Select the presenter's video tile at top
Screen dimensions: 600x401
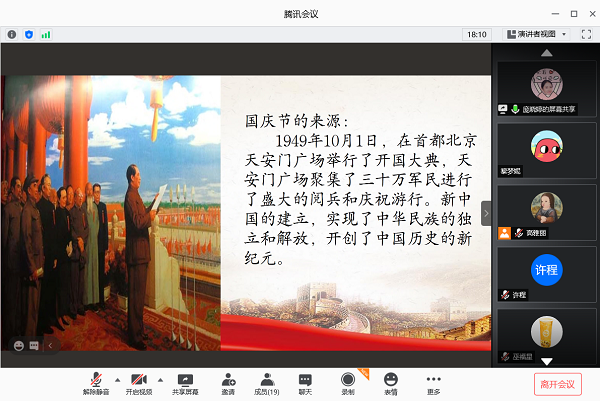pyautogui.click(x=546, y=88)
